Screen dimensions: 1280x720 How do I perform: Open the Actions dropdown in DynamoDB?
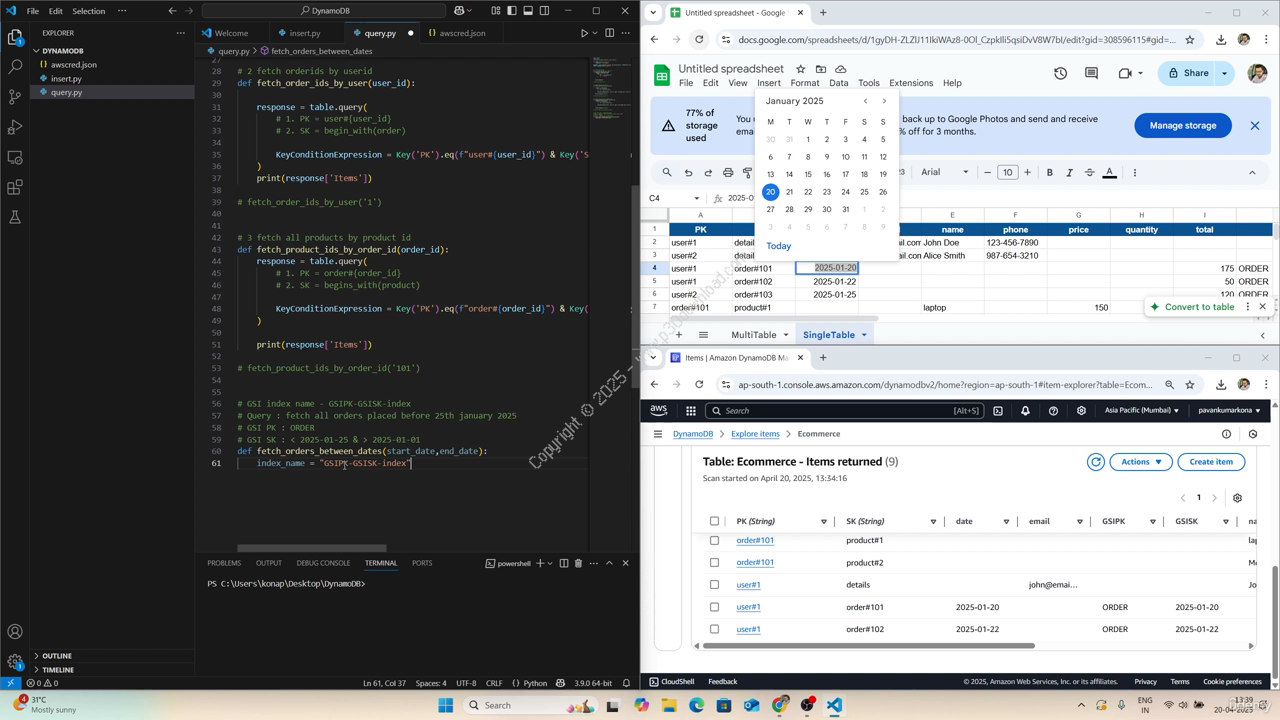click(1141, 462)
